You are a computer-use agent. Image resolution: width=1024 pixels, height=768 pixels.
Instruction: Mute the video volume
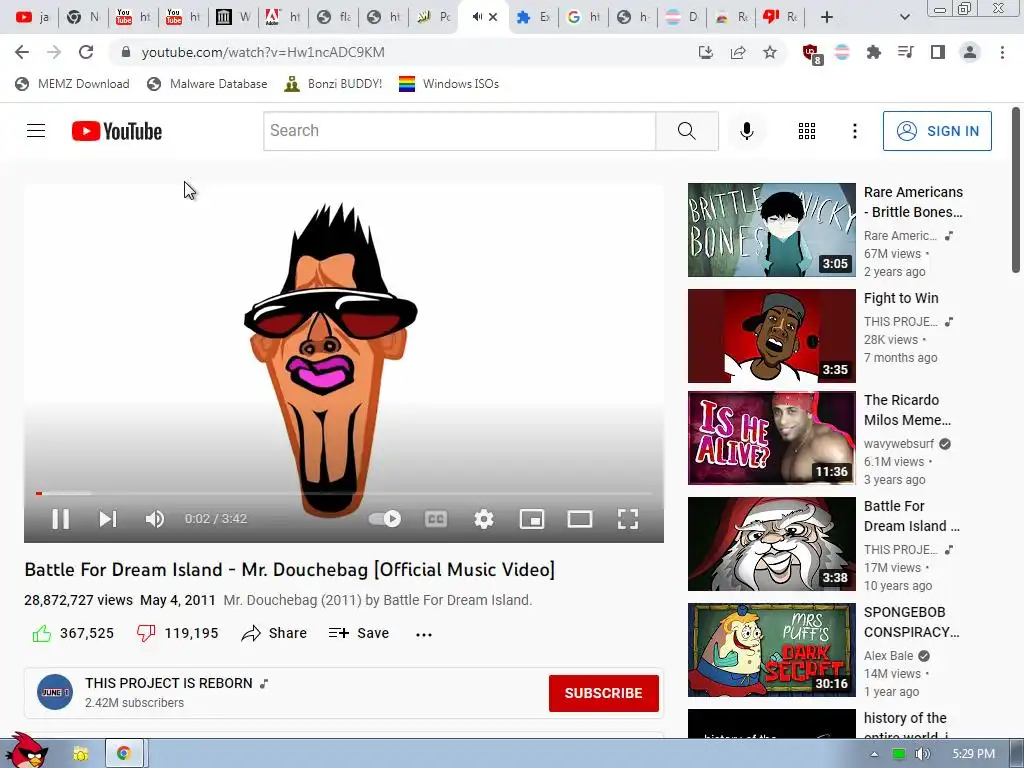point(155,519)
